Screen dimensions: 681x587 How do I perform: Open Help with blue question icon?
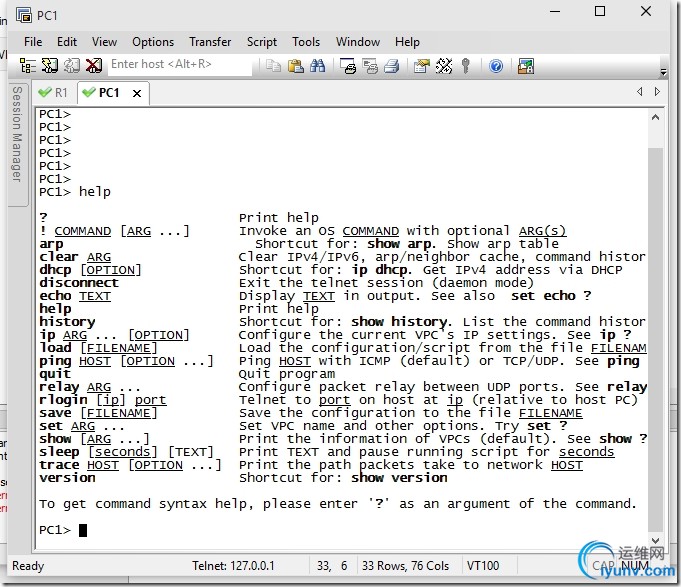496,66
